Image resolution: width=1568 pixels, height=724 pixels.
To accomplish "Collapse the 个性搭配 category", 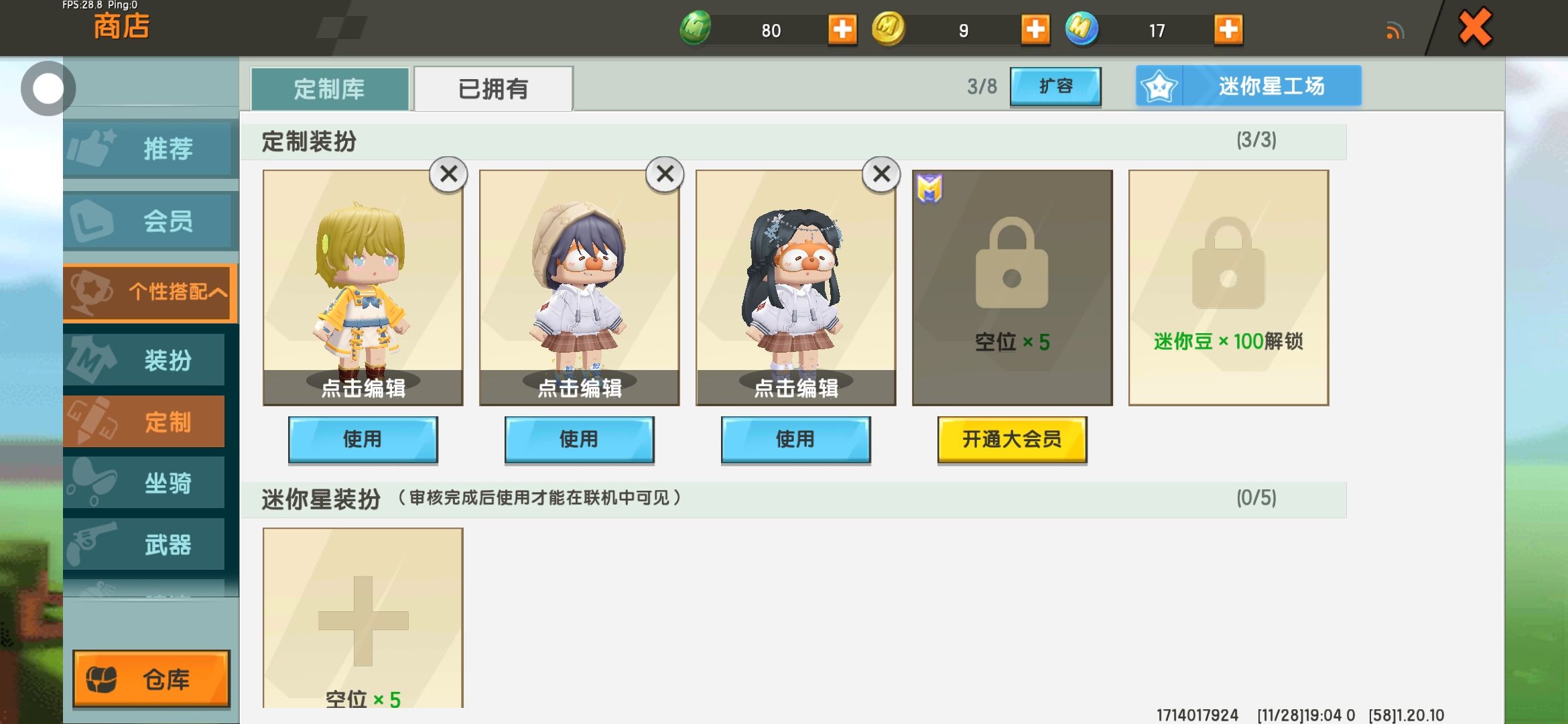I will [150, 292].
